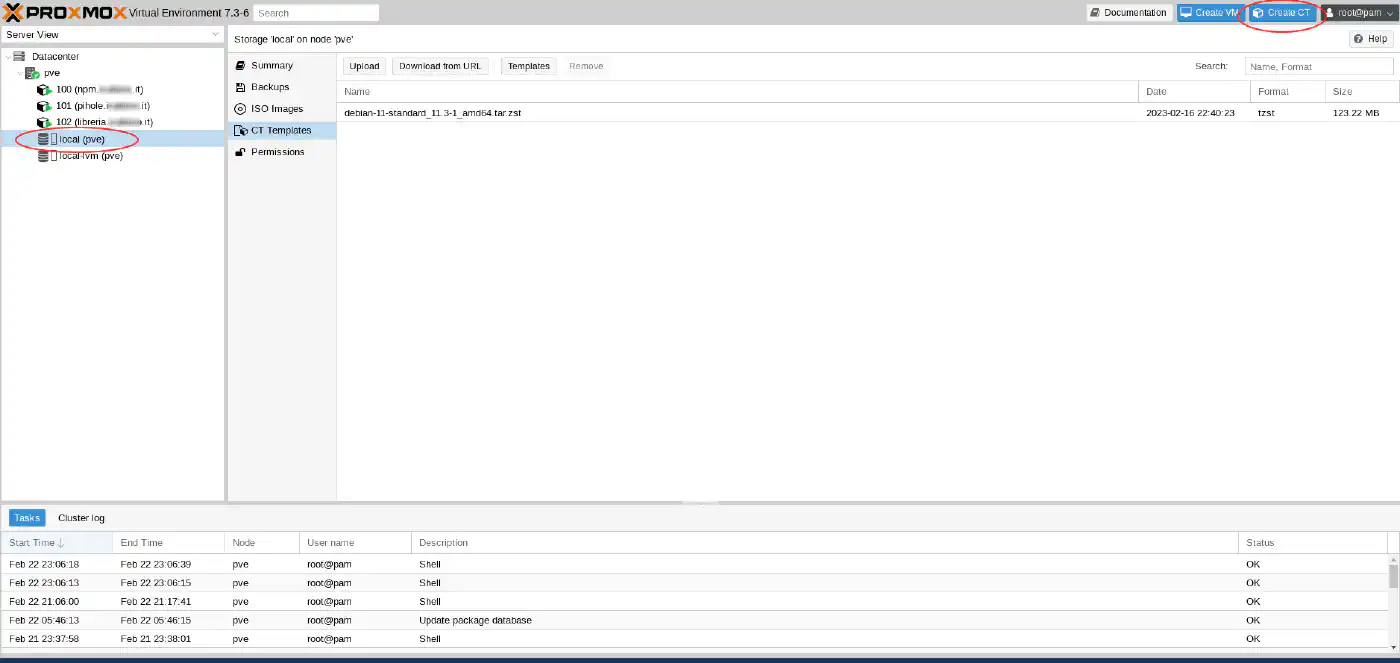Select task started Feb 22 21:06:00

pyautogui.click(x=694, y=602)
